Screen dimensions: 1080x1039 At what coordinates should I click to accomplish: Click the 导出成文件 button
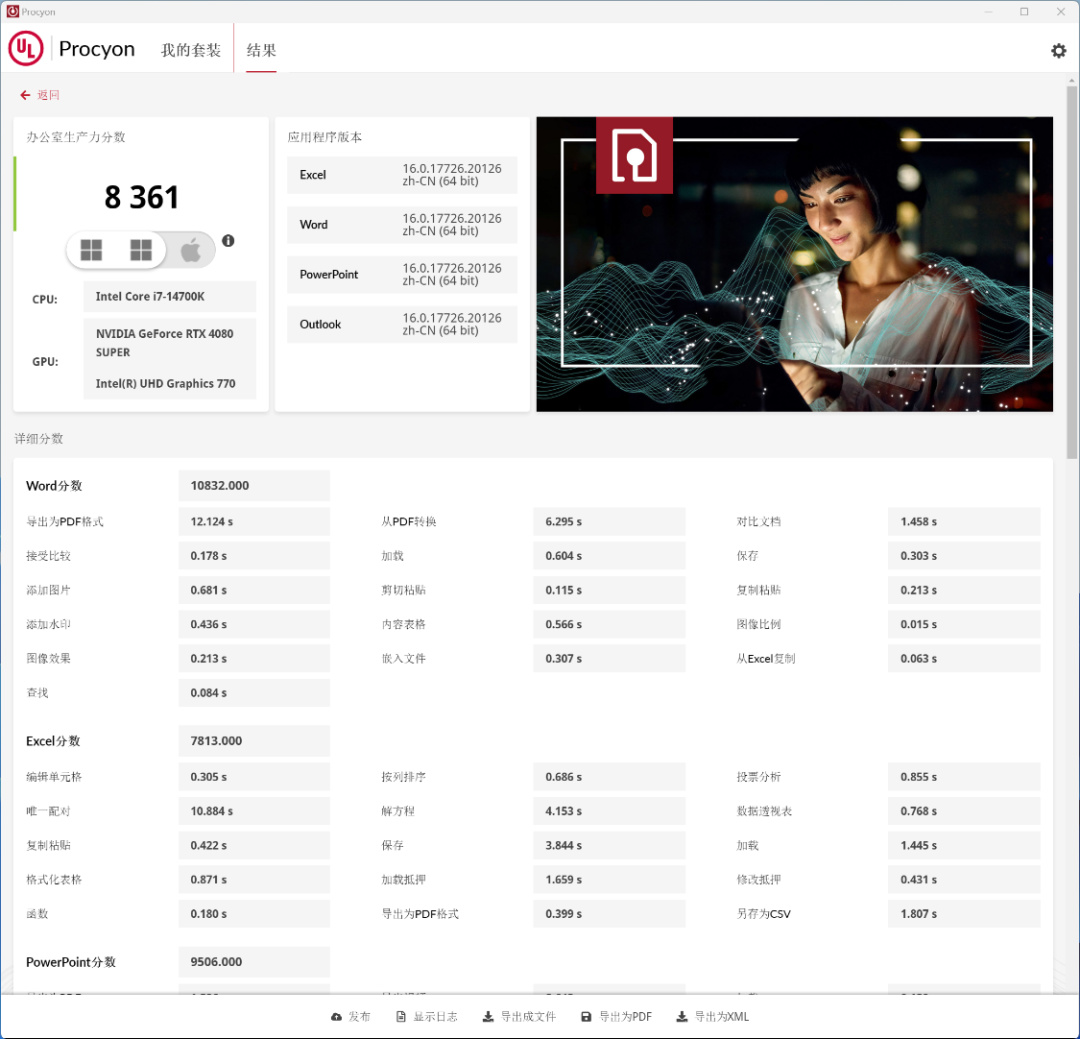coord(519,1017)
